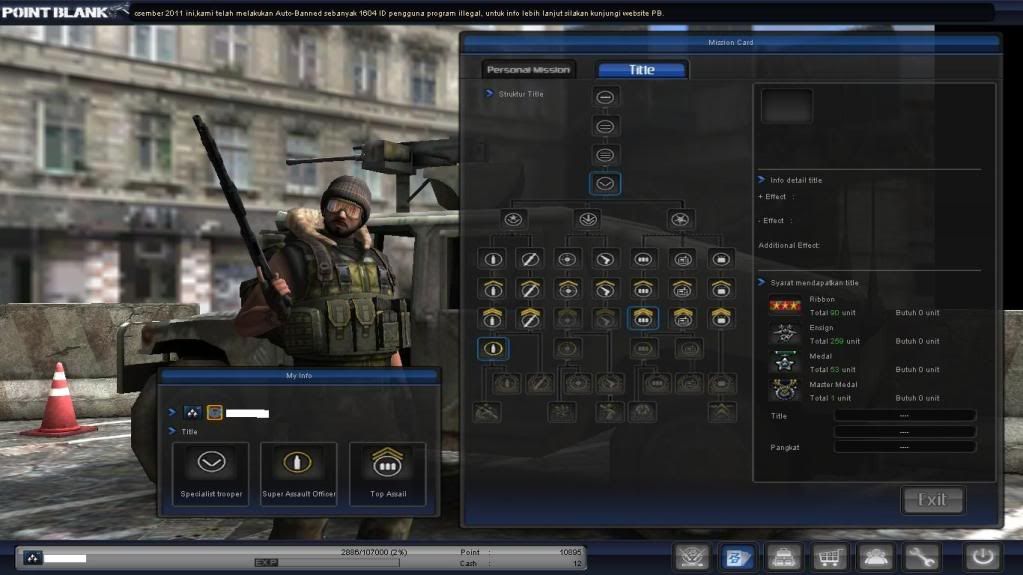Select the single-line circle title at tree top

[x=605, y=97]
